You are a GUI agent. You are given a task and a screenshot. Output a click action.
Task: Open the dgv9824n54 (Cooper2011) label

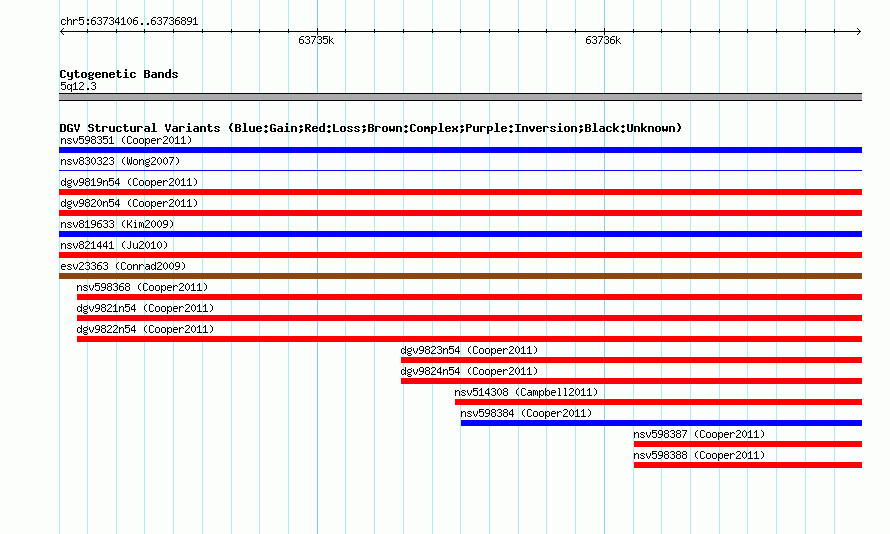[469, 371]
